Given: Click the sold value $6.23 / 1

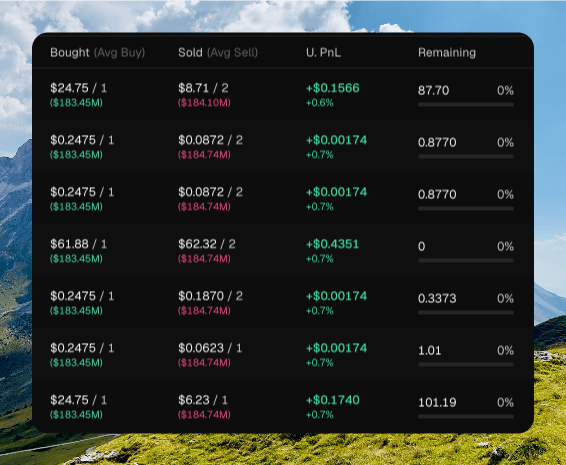Looking at the screenshot, I should pos(203,400).
